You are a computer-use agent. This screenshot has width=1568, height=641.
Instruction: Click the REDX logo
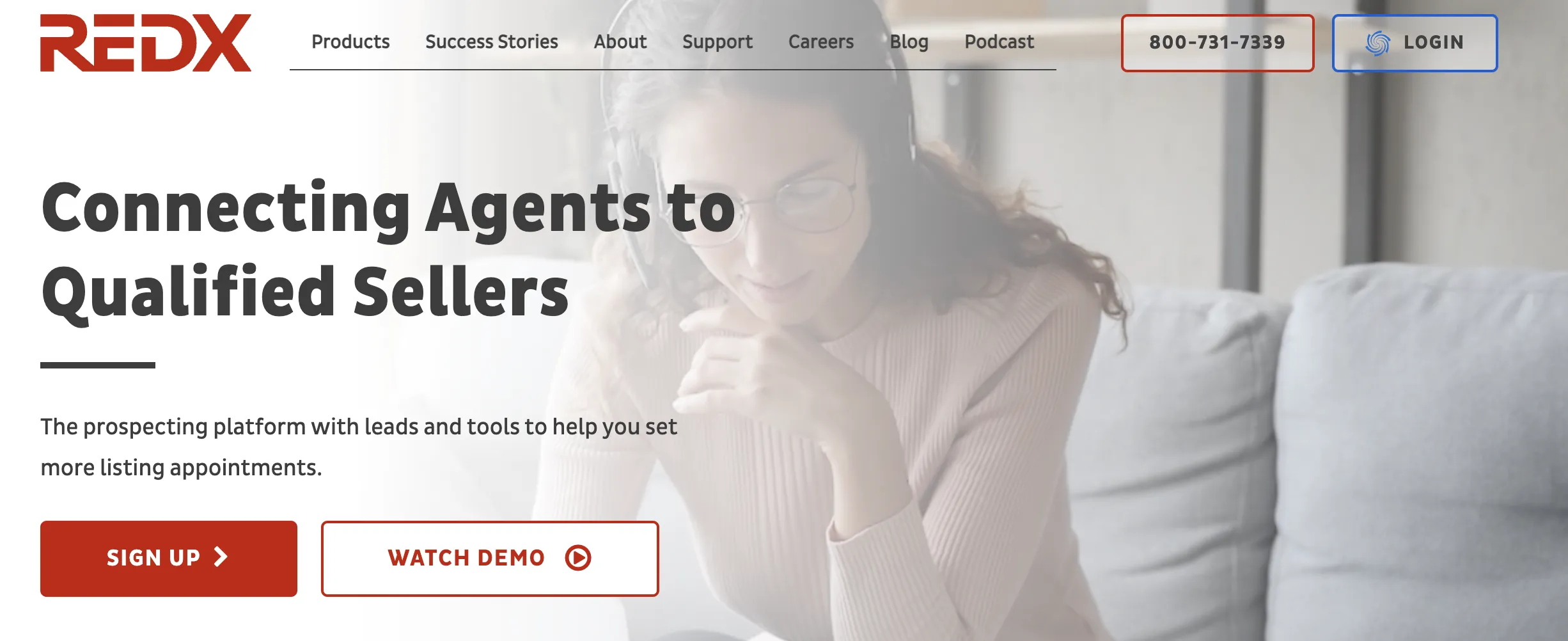[x=146, y=43]
